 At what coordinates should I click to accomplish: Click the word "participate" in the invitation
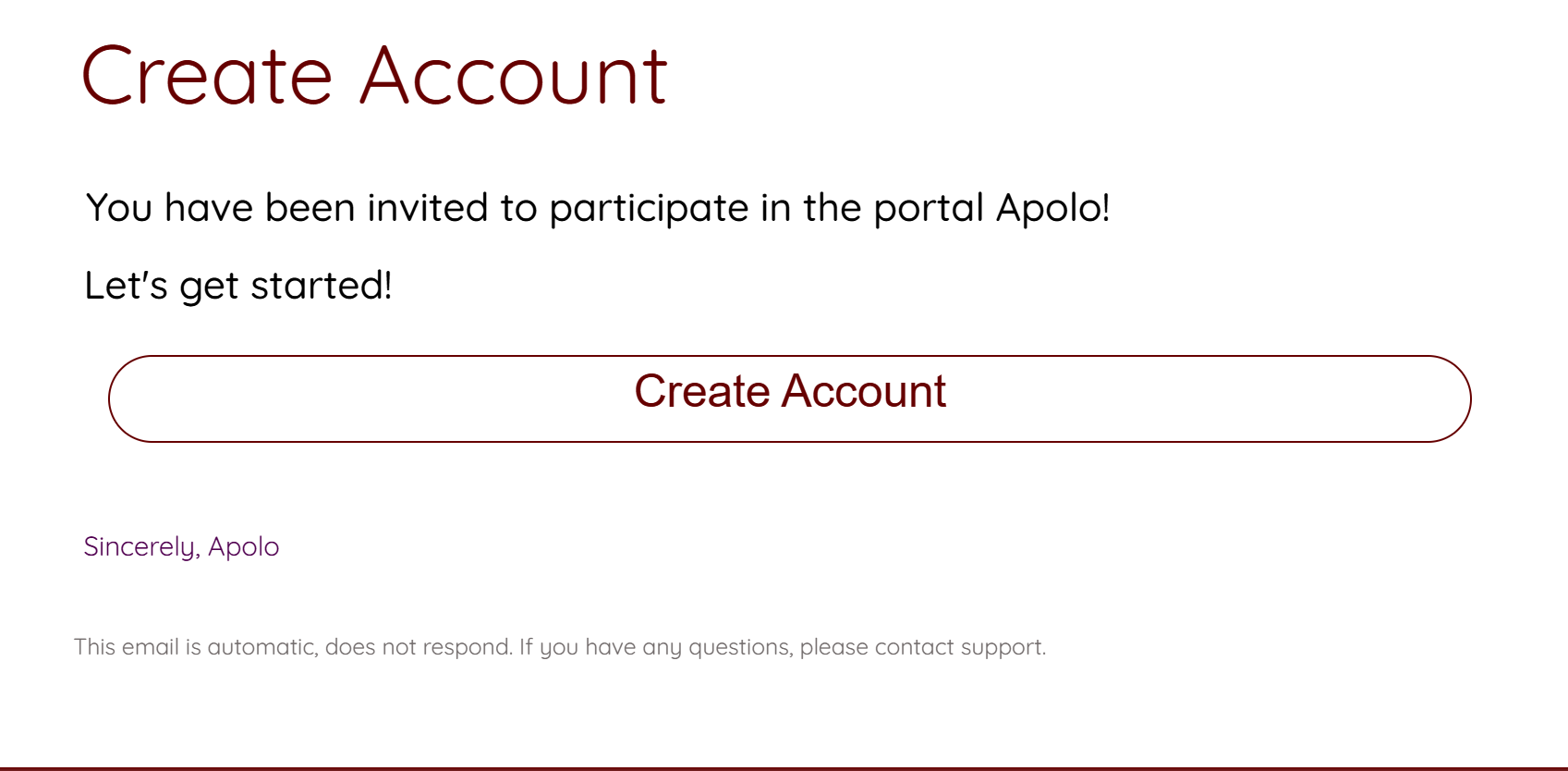(x=649, y=208)
